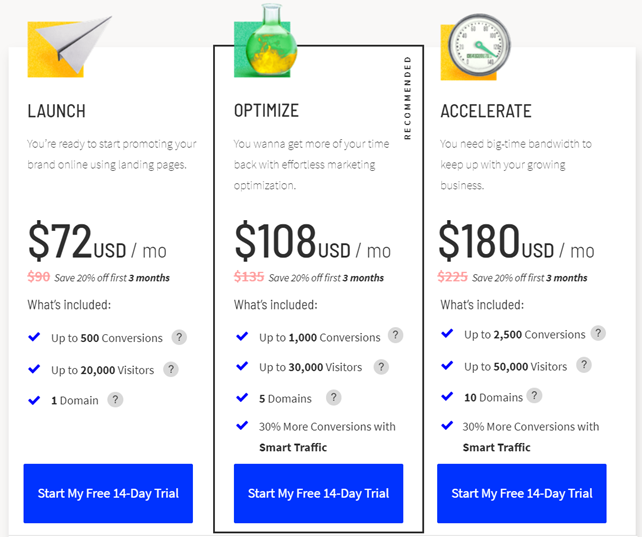642x540 pixels.
Task: Open the question mark next to 1 Domain
Action: point(115,400)
